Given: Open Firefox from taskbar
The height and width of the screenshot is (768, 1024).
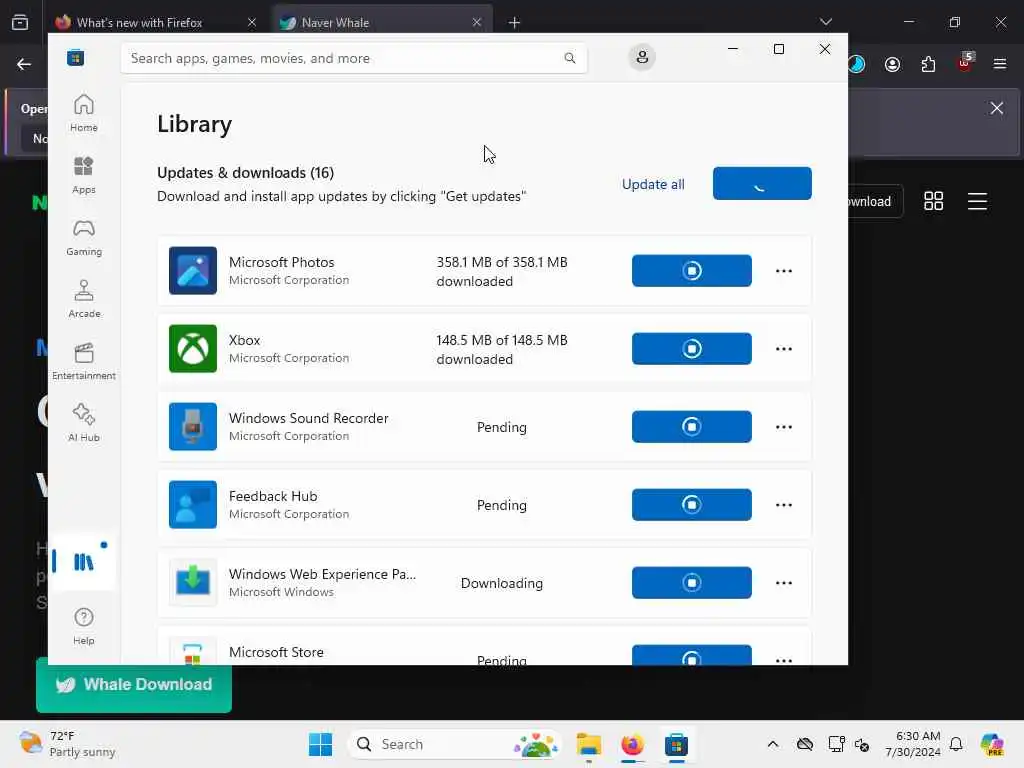Looking at the screenshot, I should (632, 744).
